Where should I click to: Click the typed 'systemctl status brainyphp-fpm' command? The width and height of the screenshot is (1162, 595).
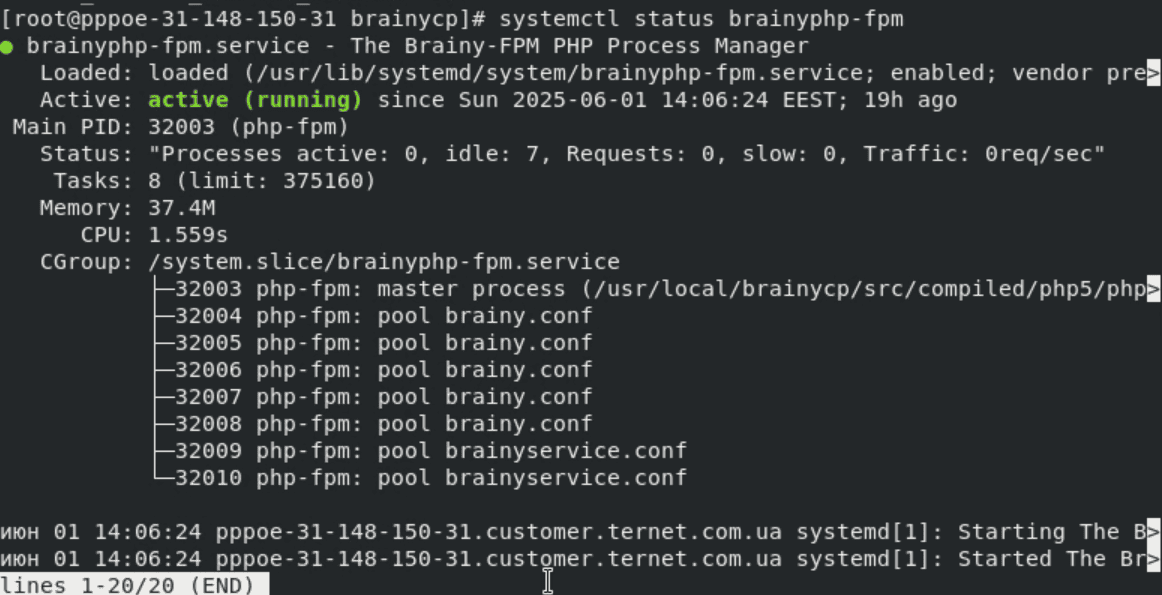click(x=700, y=19)
